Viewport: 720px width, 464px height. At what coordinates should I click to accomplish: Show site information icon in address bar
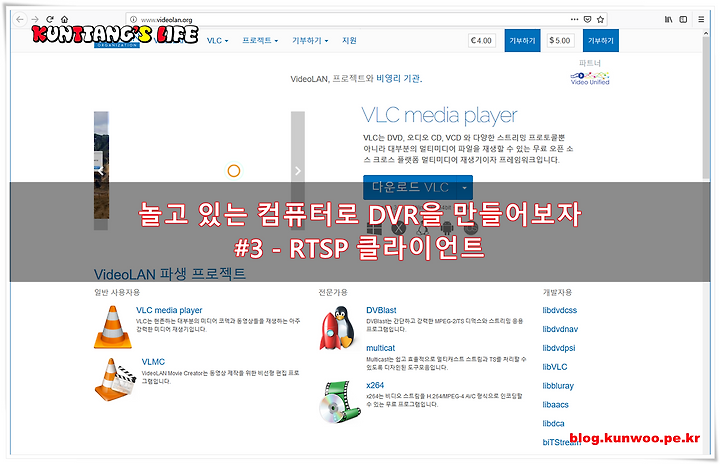click(x=133, y=20)
